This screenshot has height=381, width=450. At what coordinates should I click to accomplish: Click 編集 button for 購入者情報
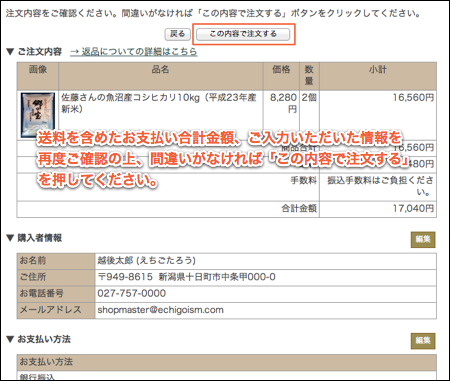(x=423, y=239)
